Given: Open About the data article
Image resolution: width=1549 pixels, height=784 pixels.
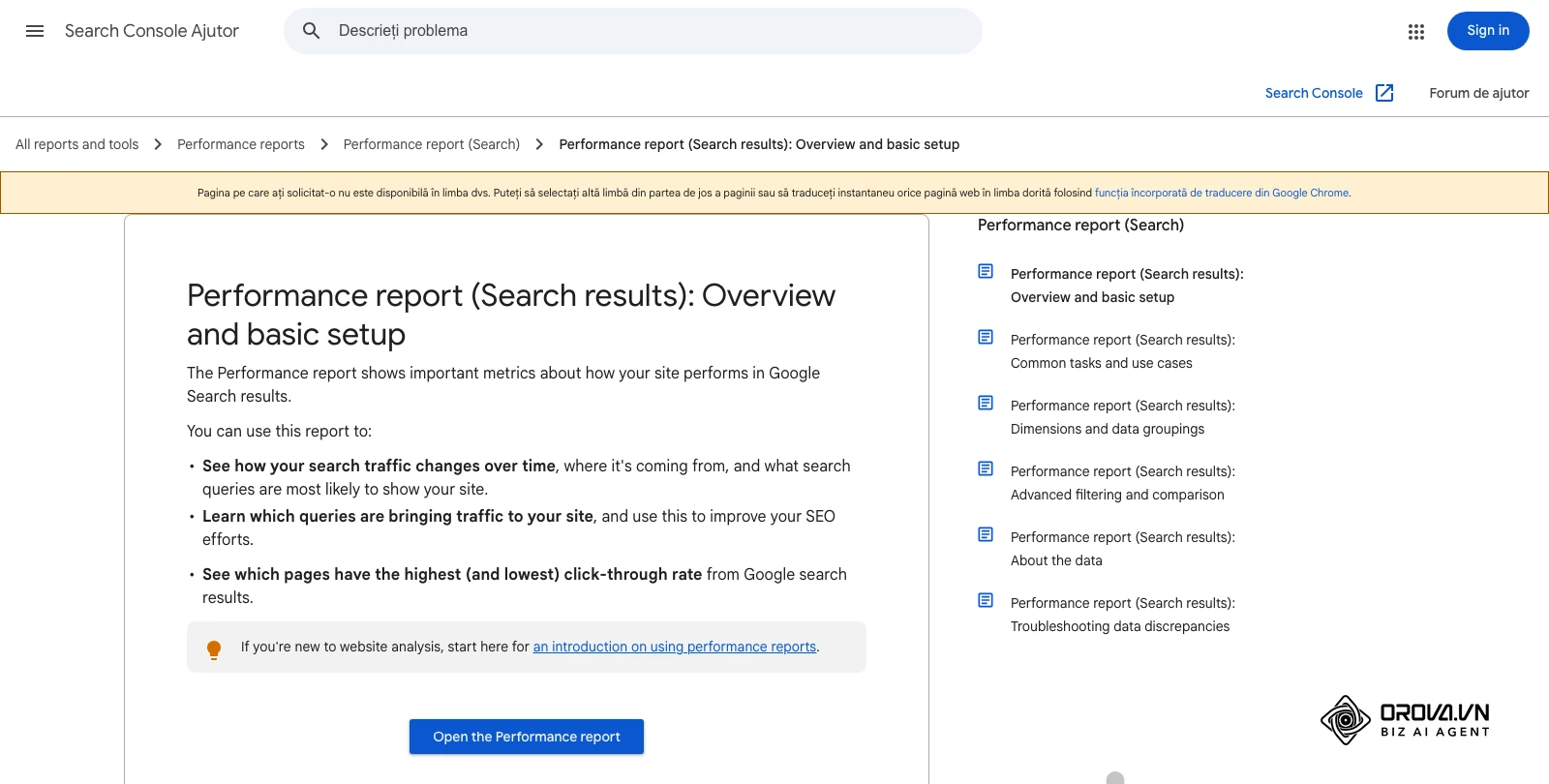Looking at the screenshot, I should [x=1123, y=549].
